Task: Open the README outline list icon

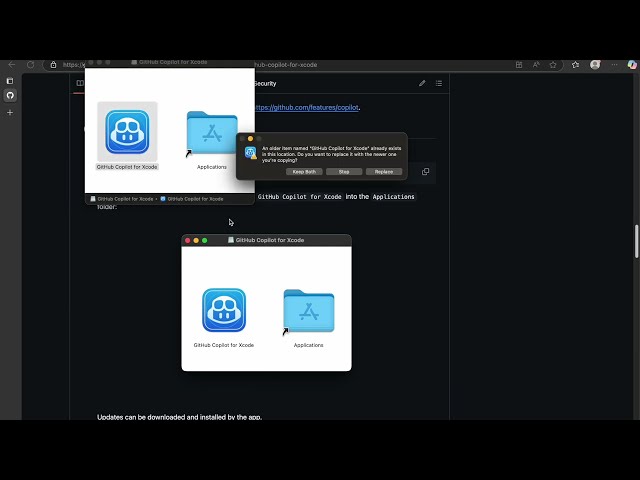Action: point(439,83)
